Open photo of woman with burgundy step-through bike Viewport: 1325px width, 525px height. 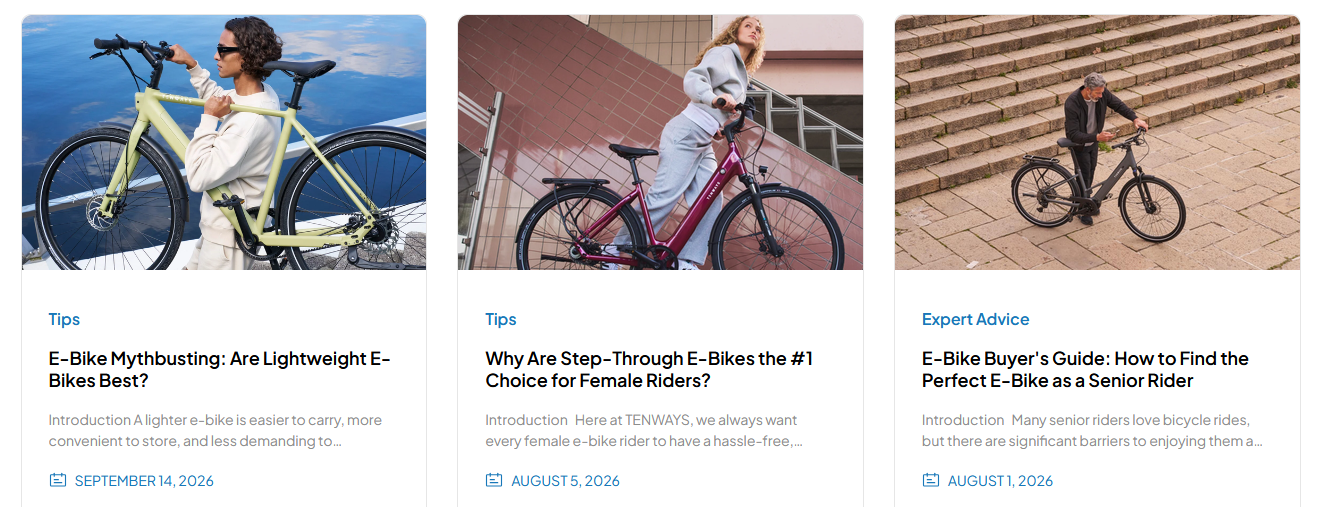pos(660,142)
